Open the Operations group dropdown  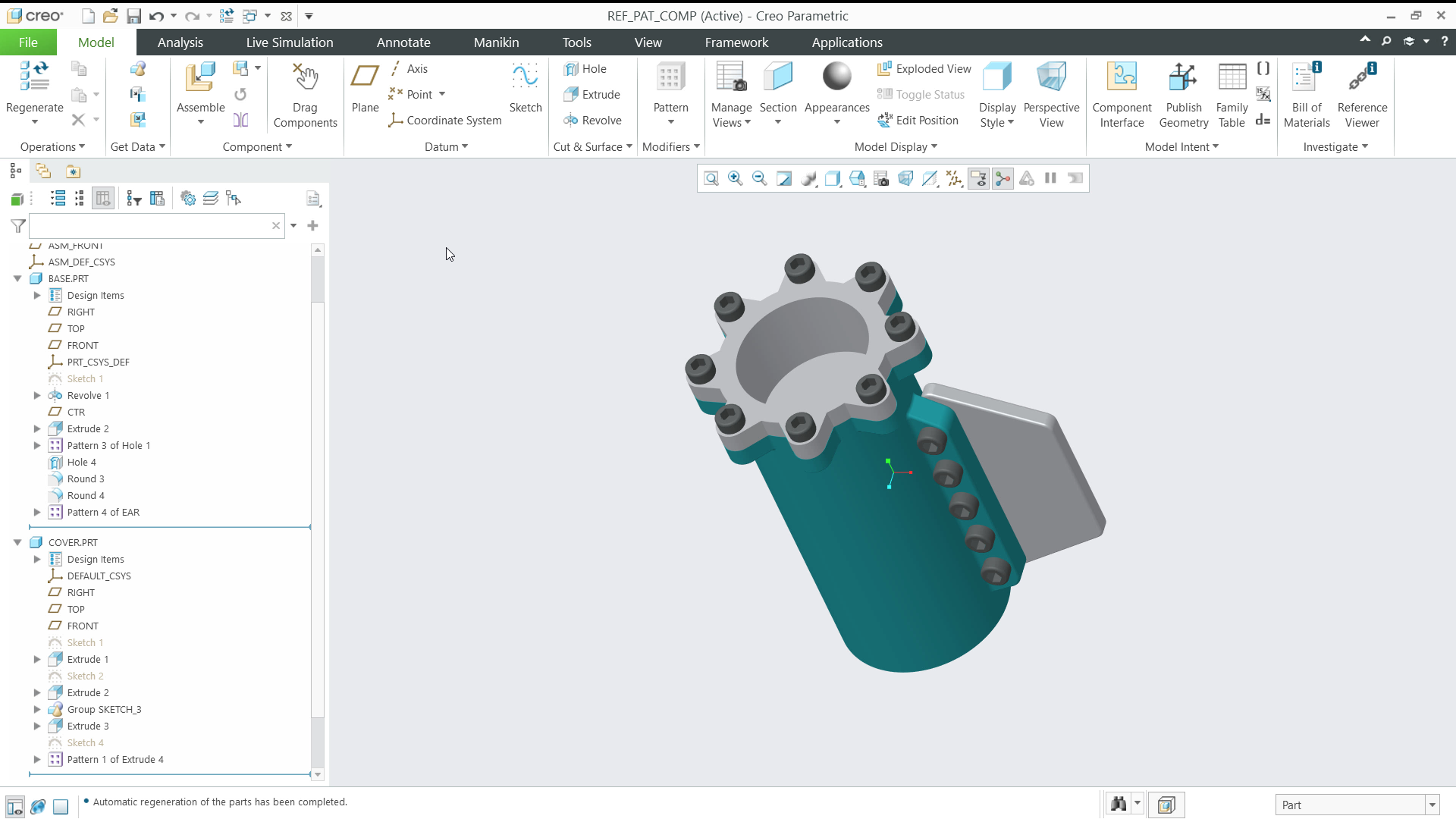52,147
